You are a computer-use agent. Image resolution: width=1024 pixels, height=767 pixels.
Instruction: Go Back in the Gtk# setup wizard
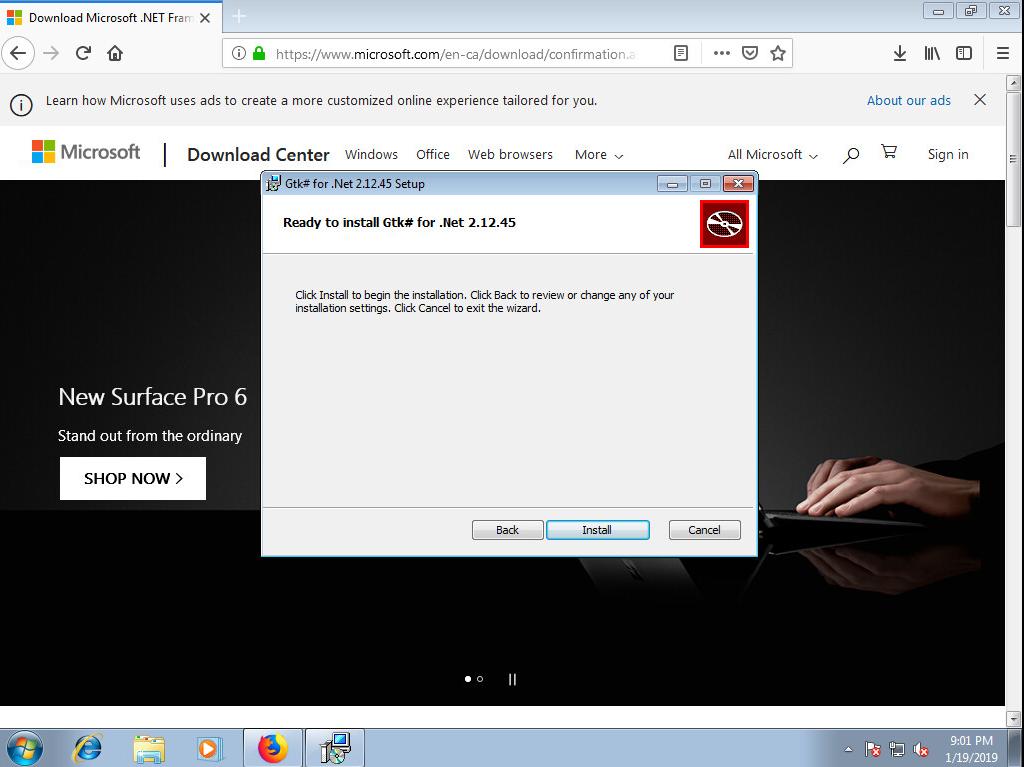[x=507, y=530]
